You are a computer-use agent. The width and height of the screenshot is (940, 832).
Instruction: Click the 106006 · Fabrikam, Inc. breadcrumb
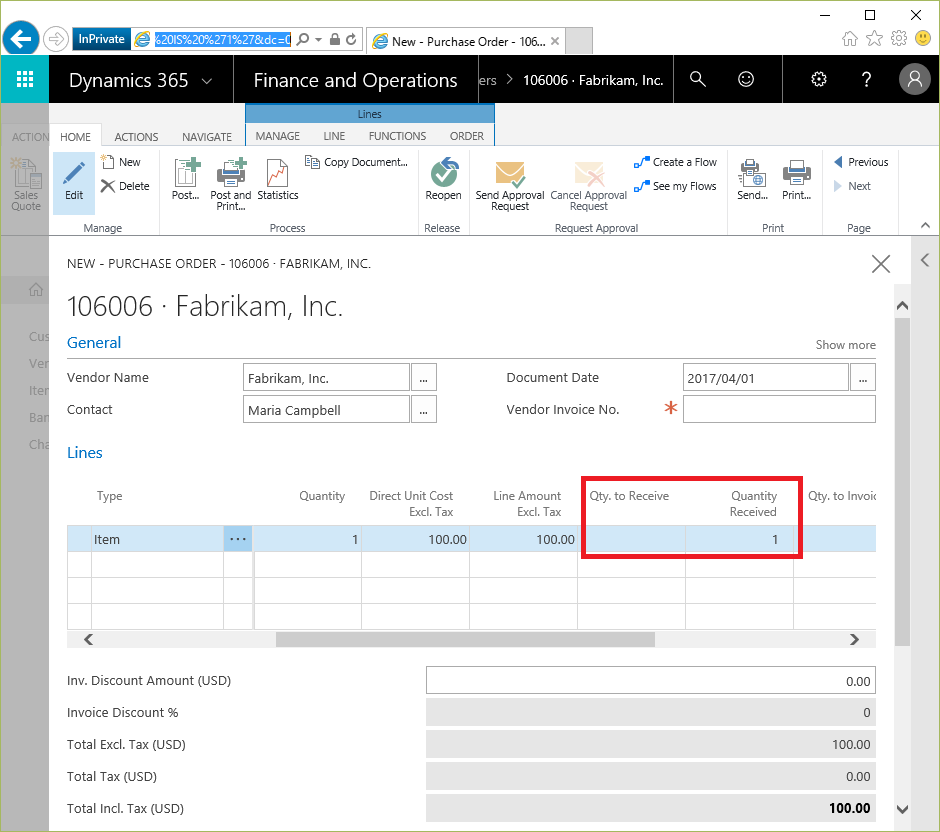click(593, 80)
